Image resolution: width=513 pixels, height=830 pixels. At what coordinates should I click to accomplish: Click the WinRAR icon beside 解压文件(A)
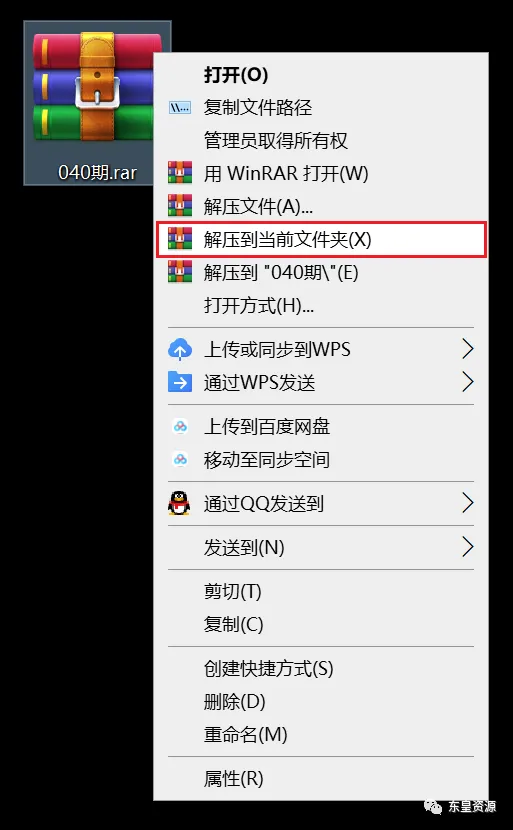tap(180, 206)
